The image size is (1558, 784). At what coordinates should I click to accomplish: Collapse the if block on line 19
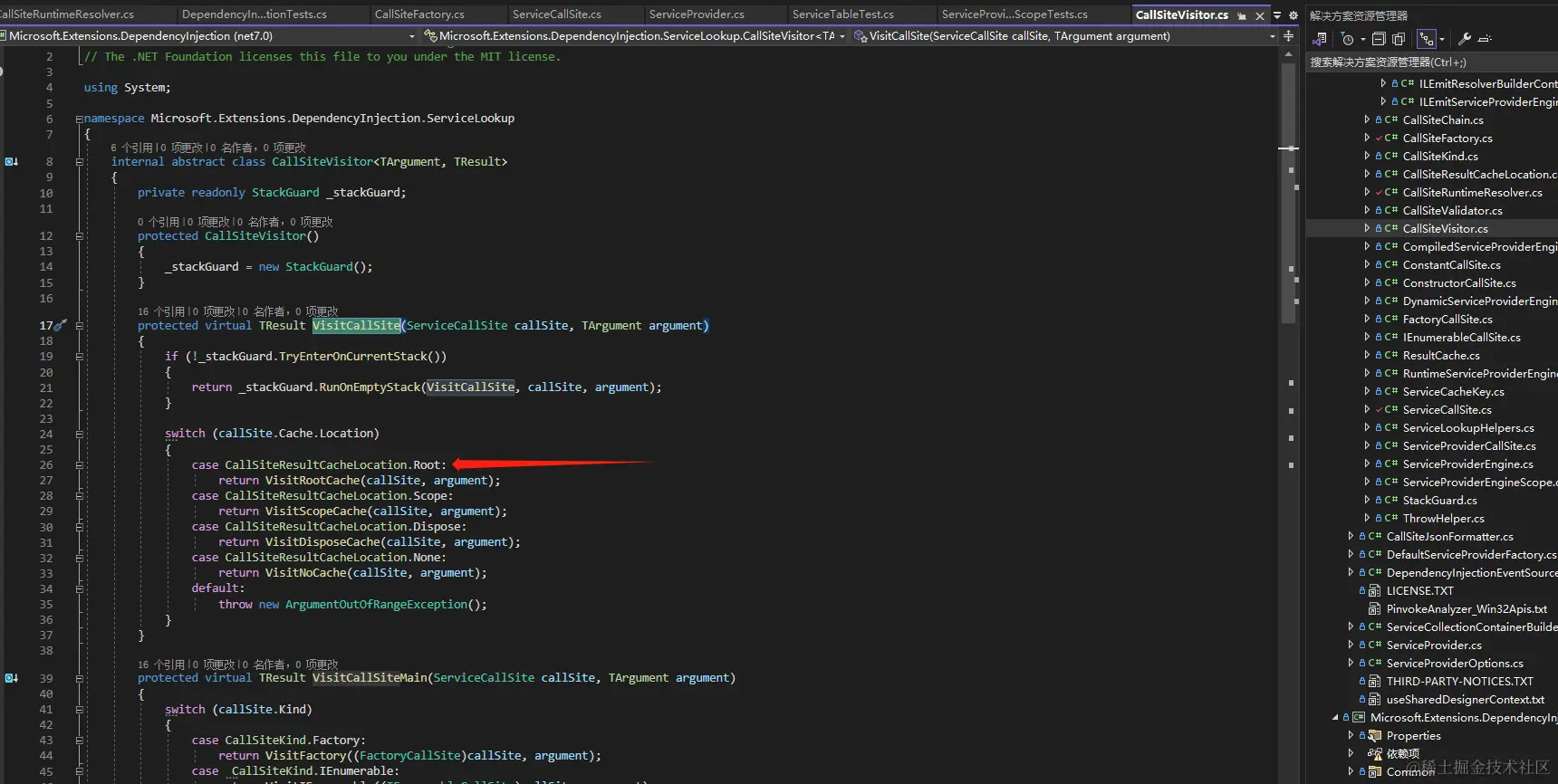point(79,357)
